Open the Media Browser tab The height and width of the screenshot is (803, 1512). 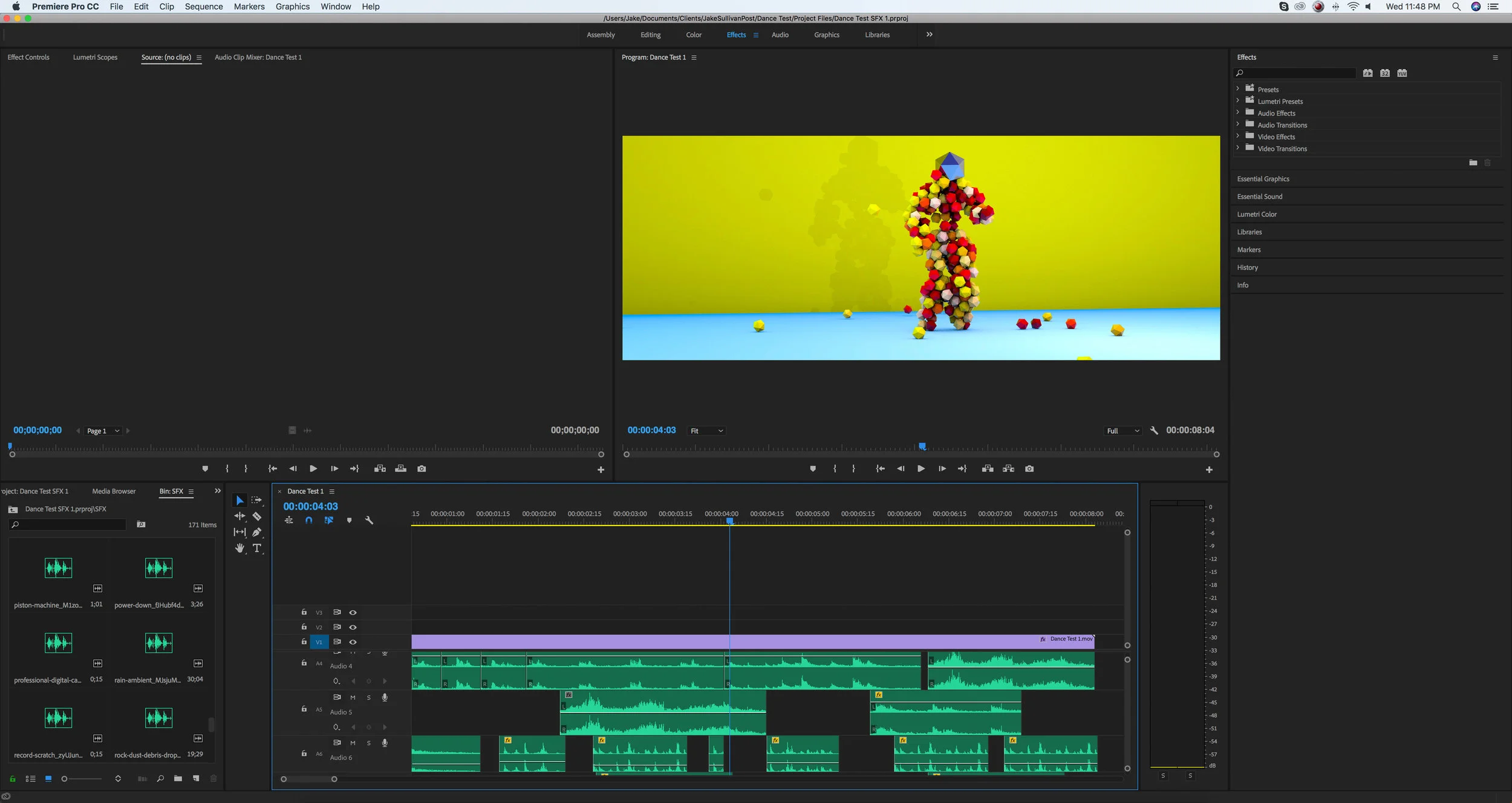pos(114,492)
